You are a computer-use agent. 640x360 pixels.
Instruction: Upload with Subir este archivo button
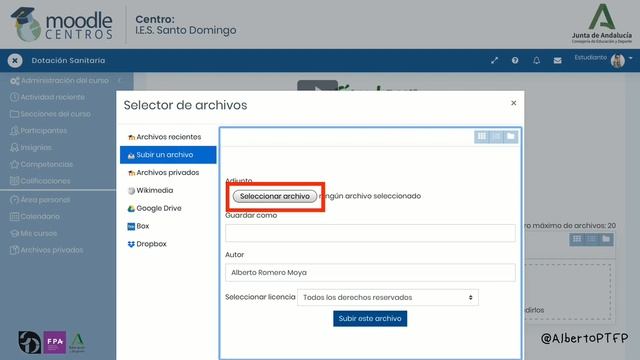[x=370, y=319]
